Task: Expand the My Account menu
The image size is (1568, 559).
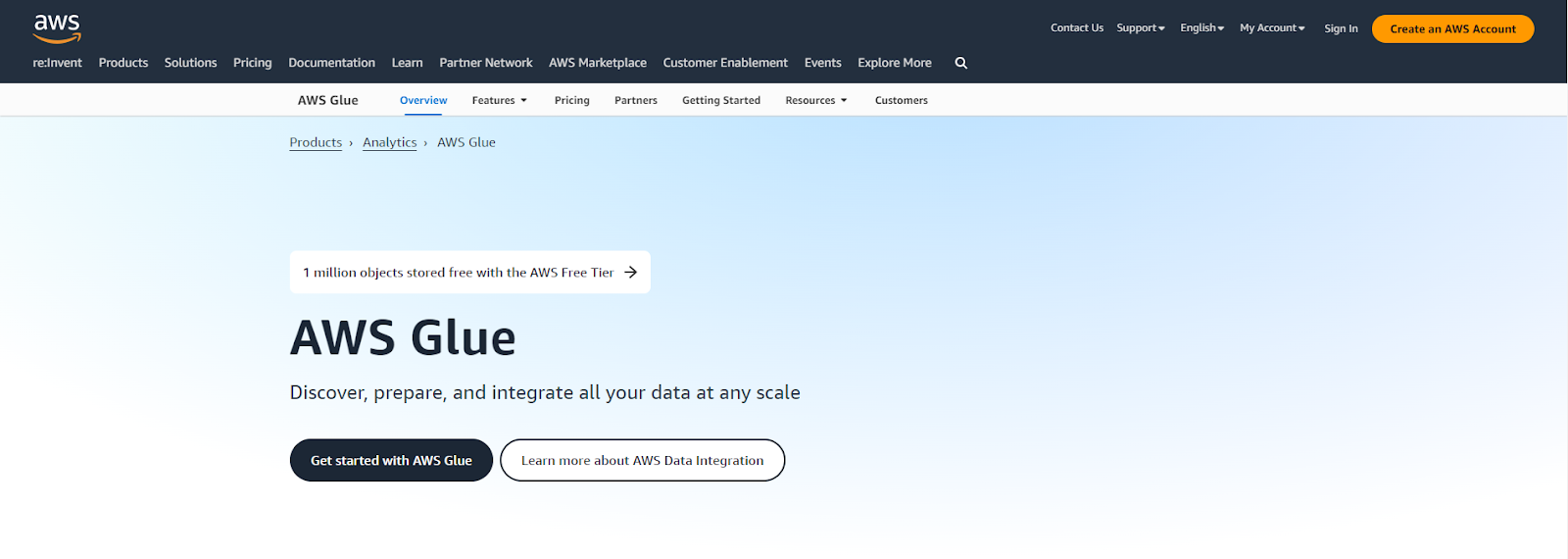Action: [x=1272, y=28]
